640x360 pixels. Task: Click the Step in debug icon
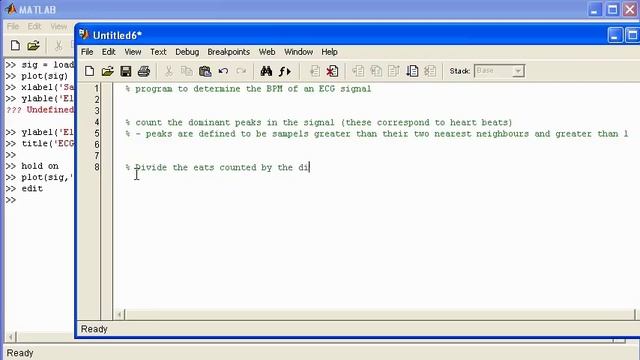coord(376,71)
